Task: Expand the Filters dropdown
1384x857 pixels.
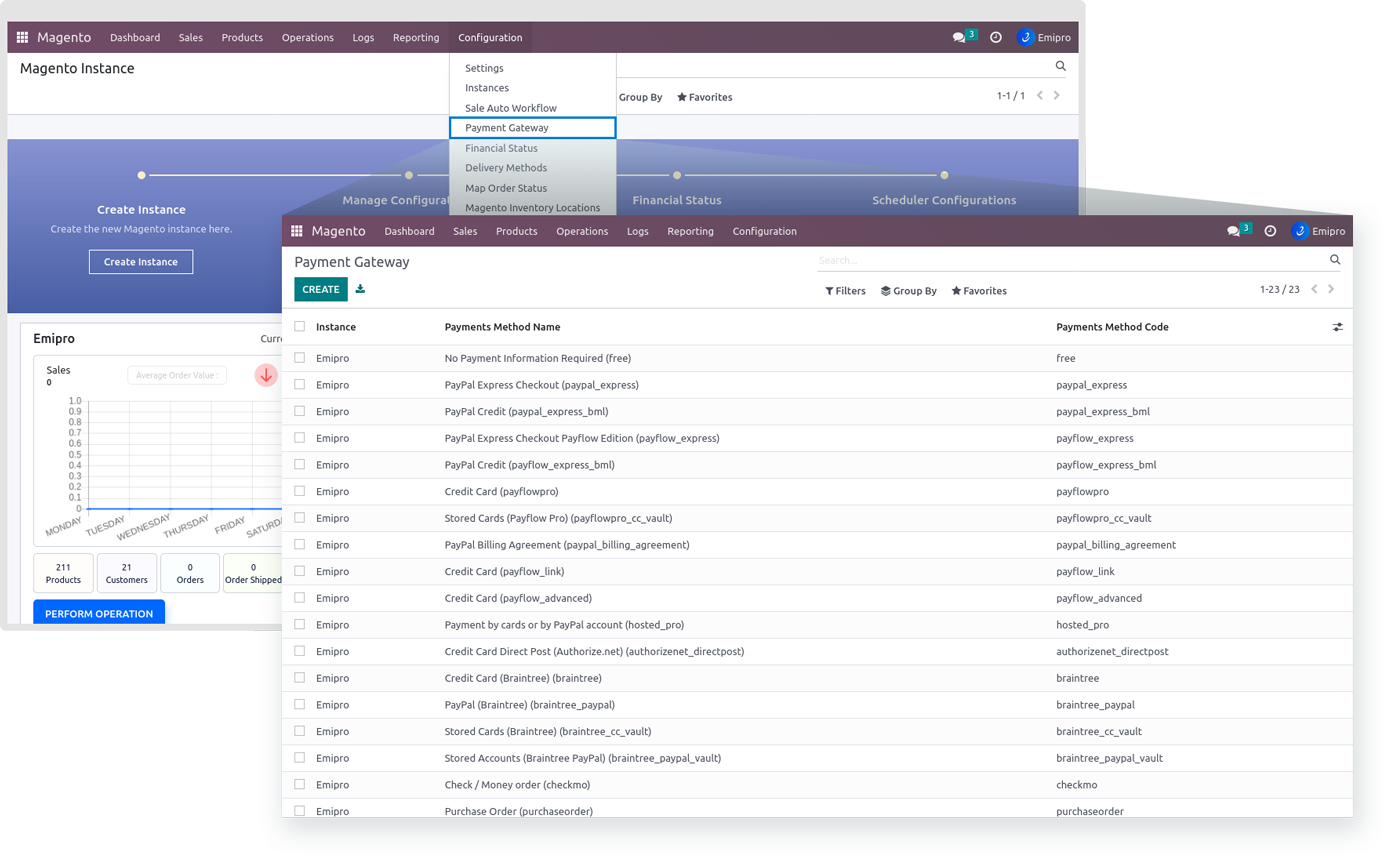Action: (x=845, y=291)
